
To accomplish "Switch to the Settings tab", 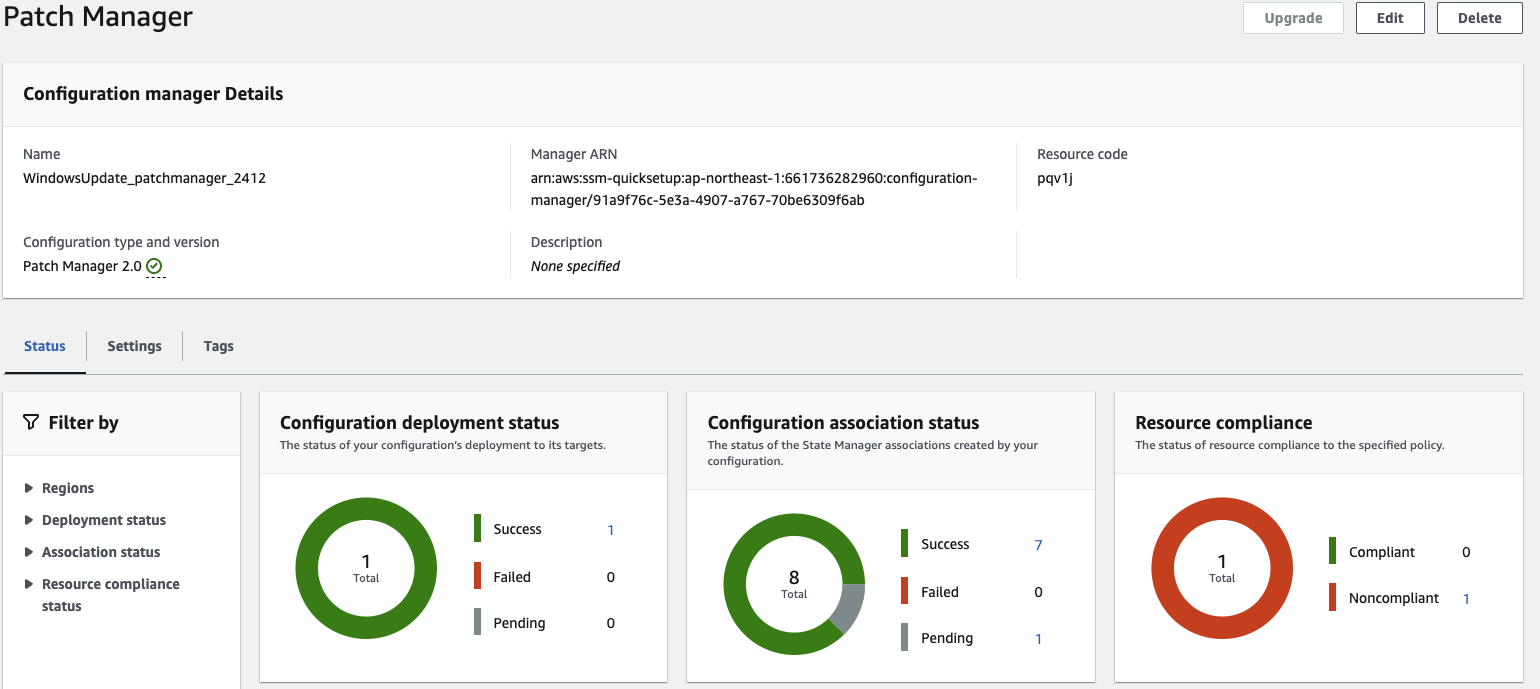I will 134,345.
